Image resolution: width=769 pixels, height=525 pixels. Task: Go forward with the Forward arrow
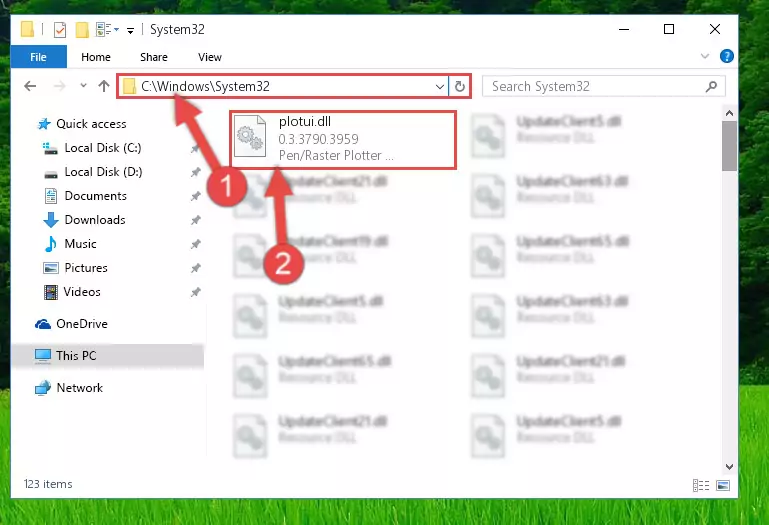(x=59, y=86)
